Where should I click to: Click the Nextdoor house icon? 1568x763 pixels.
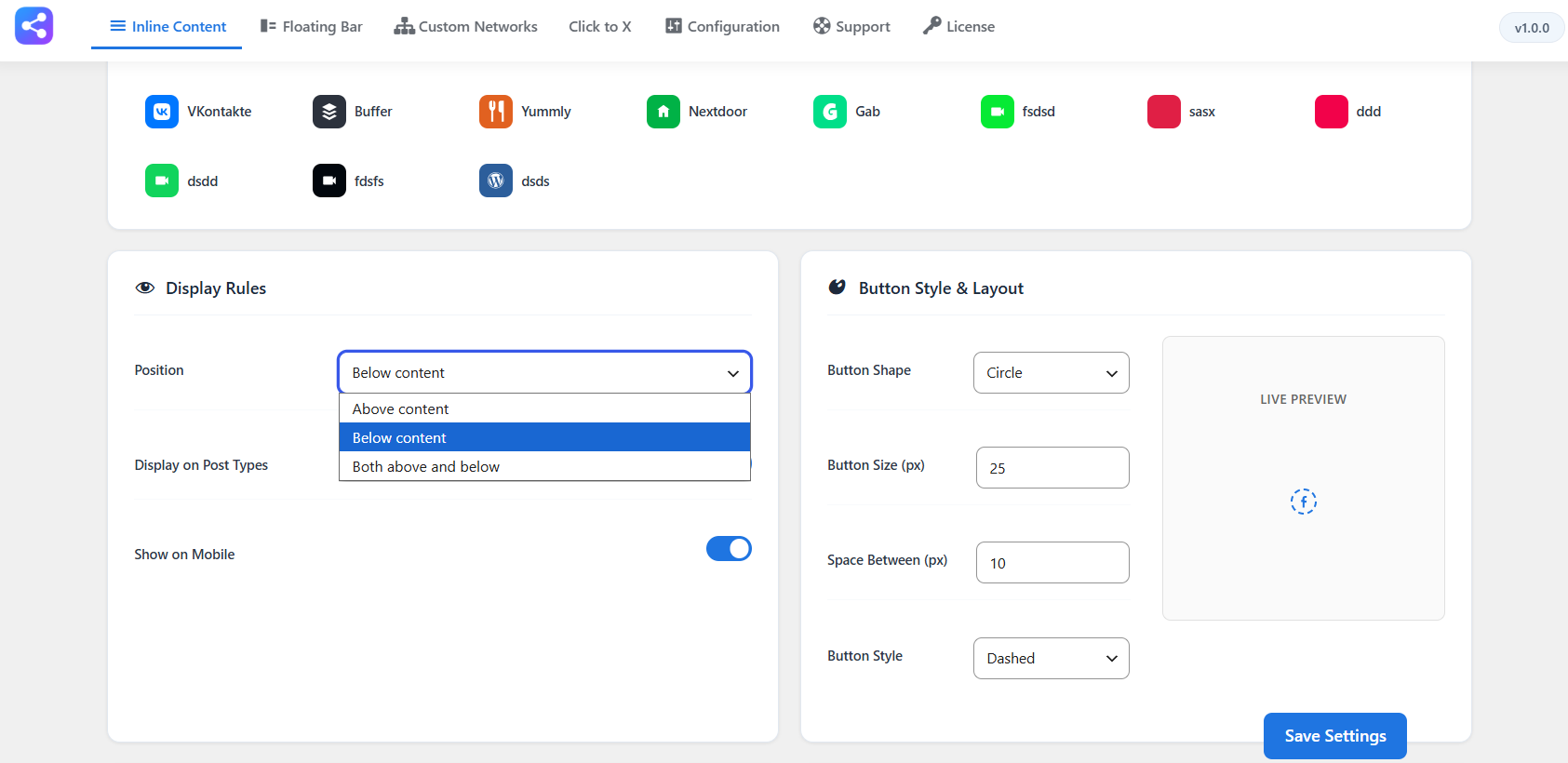tap(663, 112)
